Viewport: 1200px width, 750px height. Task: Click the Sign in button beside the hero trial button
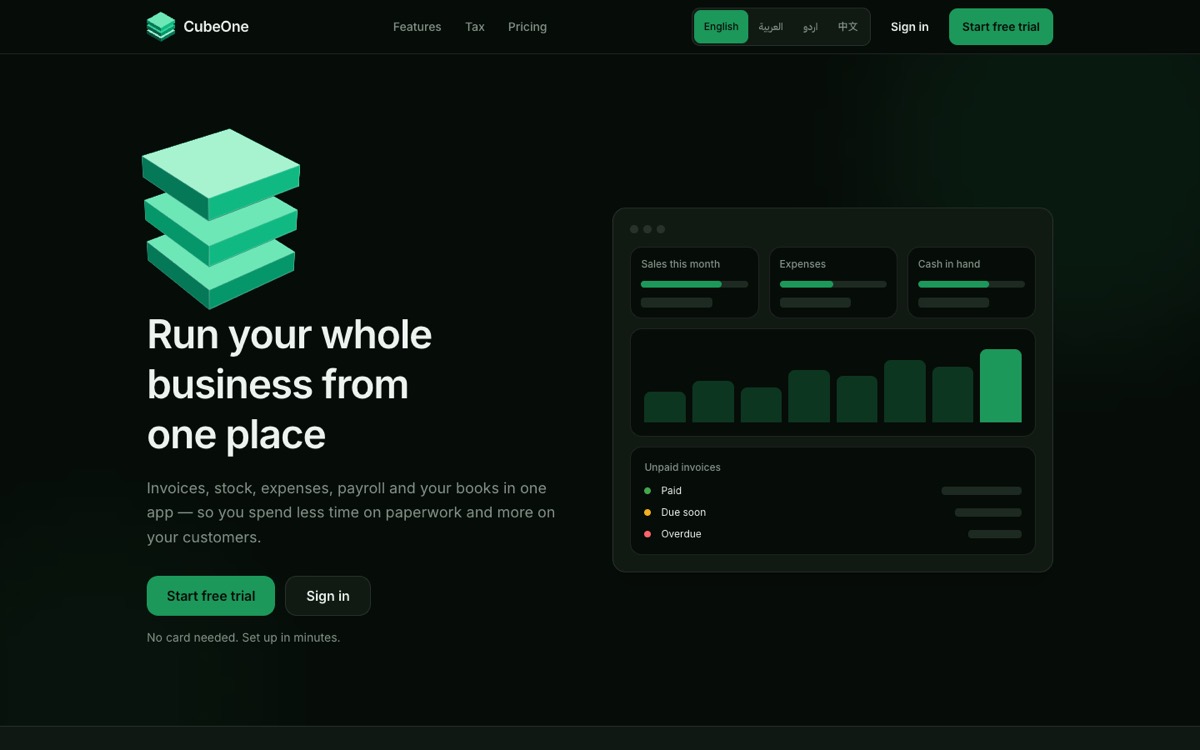click(328, 596)
